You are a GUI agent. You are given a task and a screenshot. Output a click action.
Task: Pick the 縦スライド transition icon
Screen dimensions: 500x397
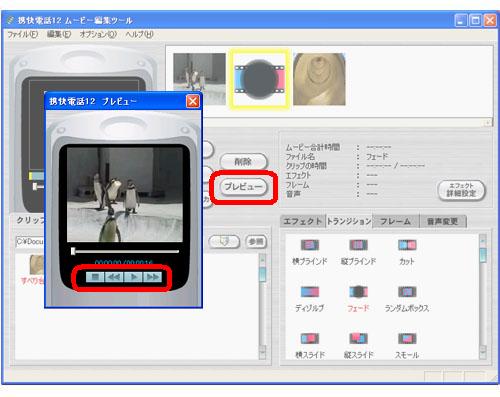tap(358, 339)
